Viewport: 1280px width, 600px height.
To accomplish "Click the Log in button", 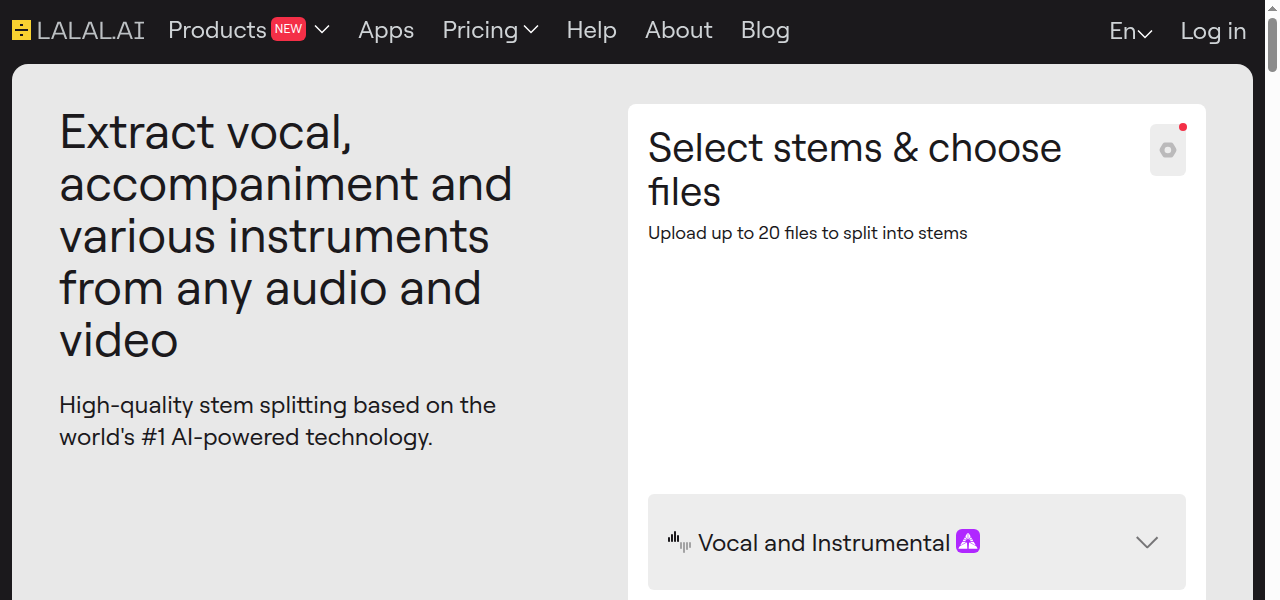I will pos(1213,32).
